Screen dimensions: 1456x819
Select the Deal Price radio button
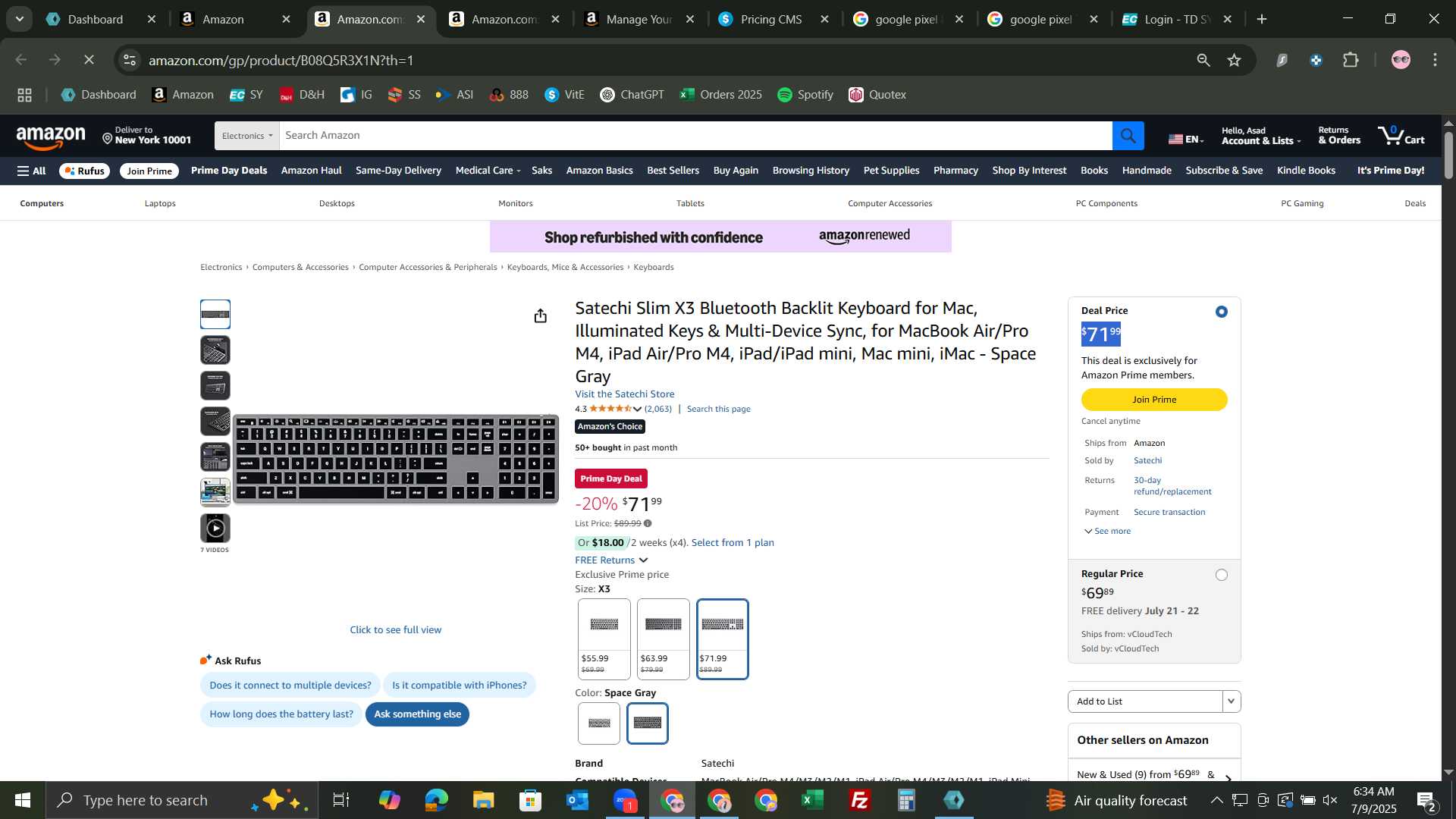1221,312
